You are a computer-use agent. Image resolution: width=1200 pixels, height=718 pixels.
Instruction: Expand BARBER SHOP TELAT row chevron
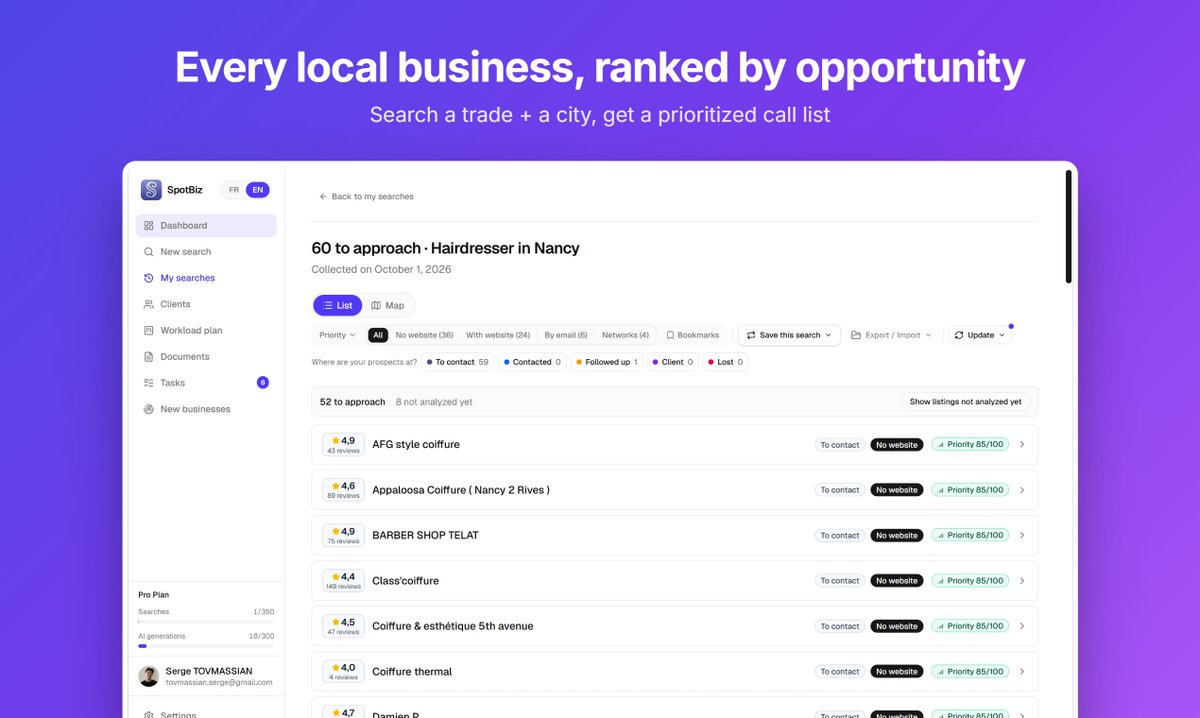[1022, 535]
